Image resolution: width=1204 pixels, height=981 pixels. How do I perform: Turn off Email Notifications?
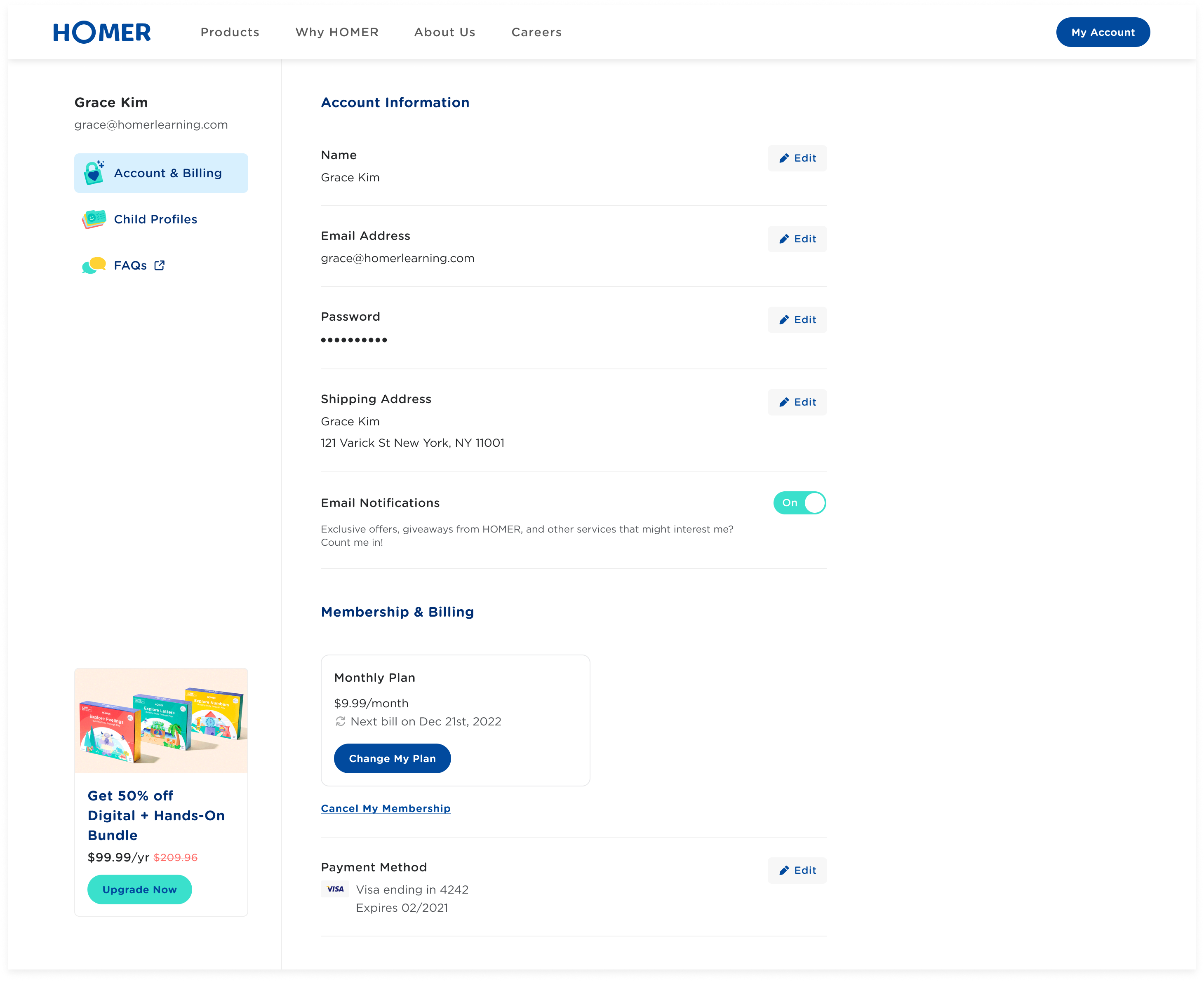pyautogui.click(x=799, y=502)
